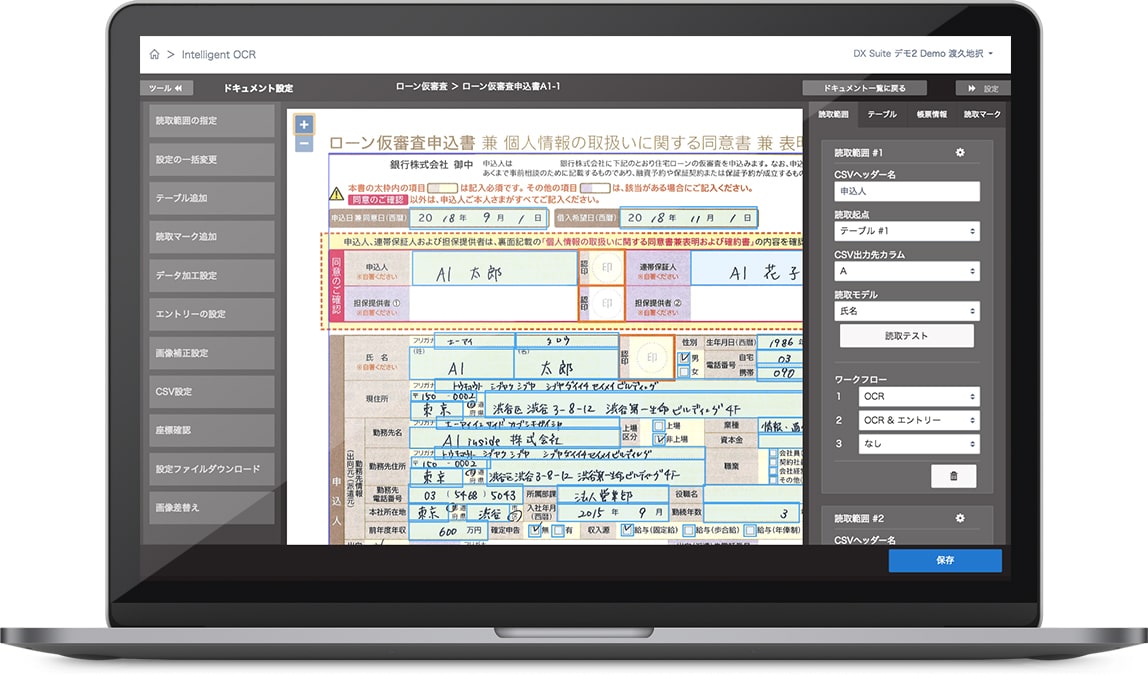This screenshot has width=1148, height=675.
Task: Collapse the 設定 panel with double-arrow button
Action: tap(983, 88)
